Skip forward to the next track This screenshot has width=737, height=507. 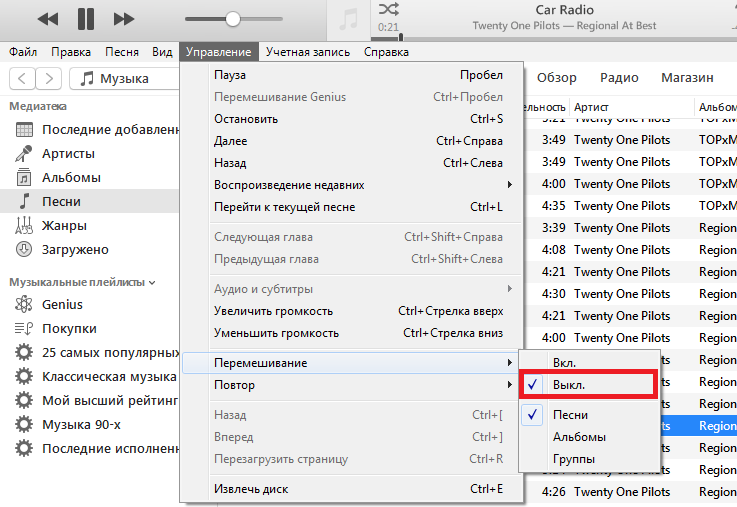[x=124, y=19]
